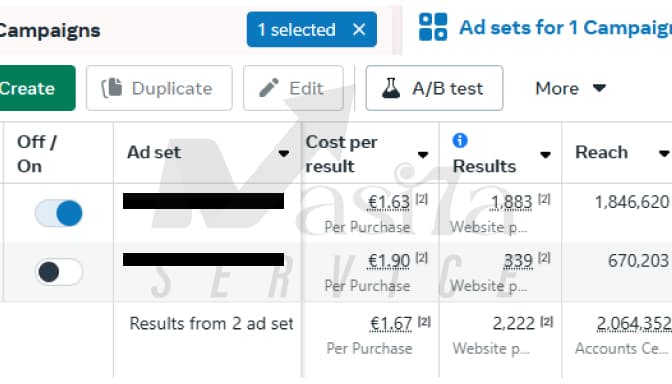Click the Duplicate copy icon
Screen dimensions: 672x384
(111, 88)
